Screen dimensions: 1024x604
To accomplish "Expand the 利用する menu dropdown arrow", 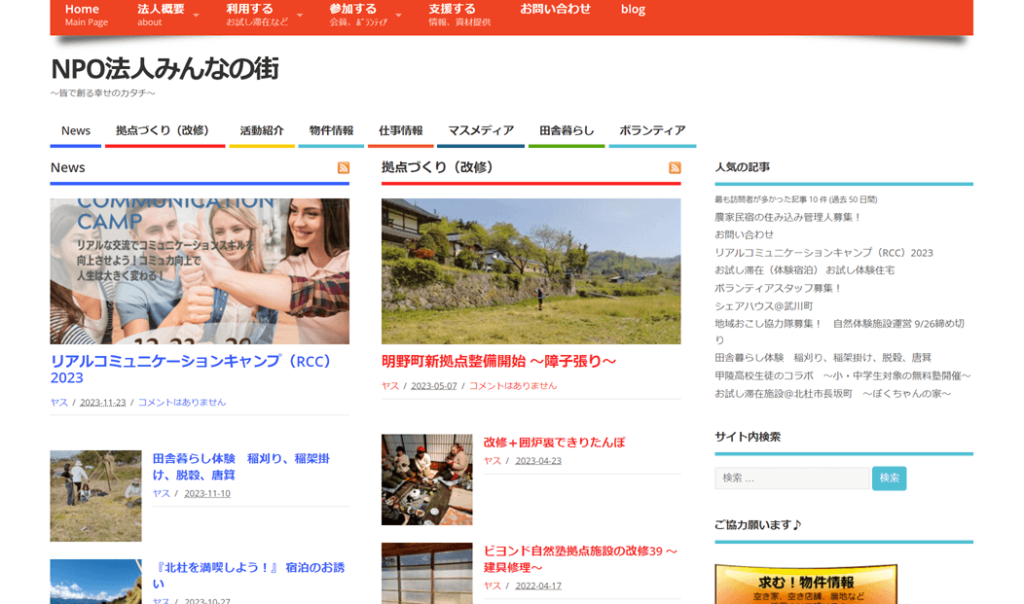I will tap(300, 15).
